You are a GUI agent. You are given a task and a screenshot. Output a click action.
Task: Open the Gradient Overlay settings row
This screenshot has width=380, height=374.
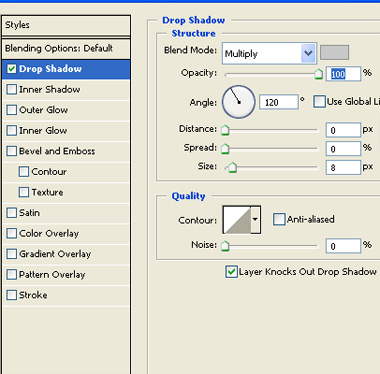click(x=66, y=254)
